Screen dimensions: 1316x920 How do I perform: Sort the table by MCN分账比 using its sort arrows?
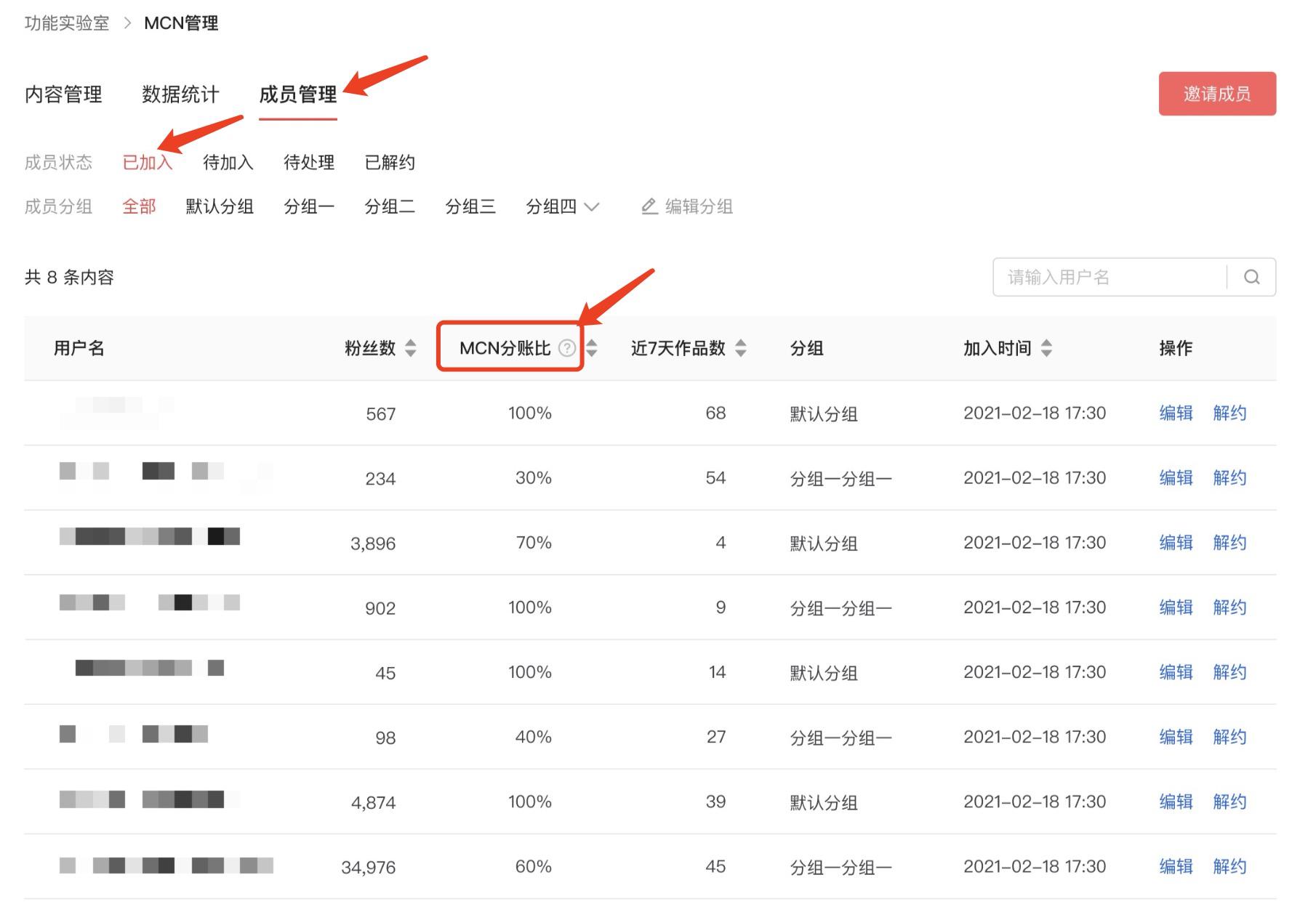pyautogui.click(x=593, y=348)
